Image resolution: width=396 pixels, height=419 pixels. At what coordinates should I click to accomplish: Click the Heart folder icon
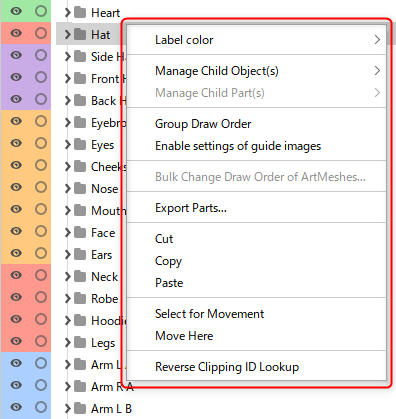80,12
